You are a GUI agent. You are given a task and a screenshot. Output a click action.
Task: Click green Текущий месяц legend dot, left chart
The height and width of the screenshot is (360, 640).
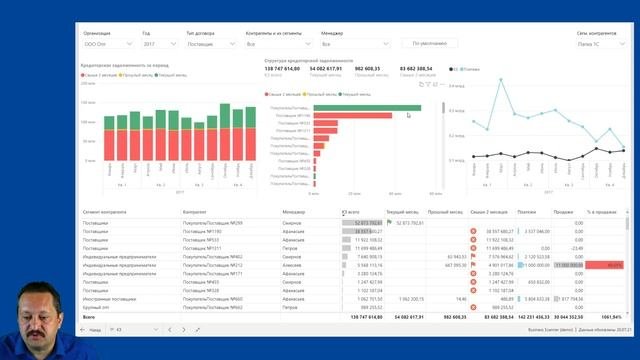(x=156, y=75)
